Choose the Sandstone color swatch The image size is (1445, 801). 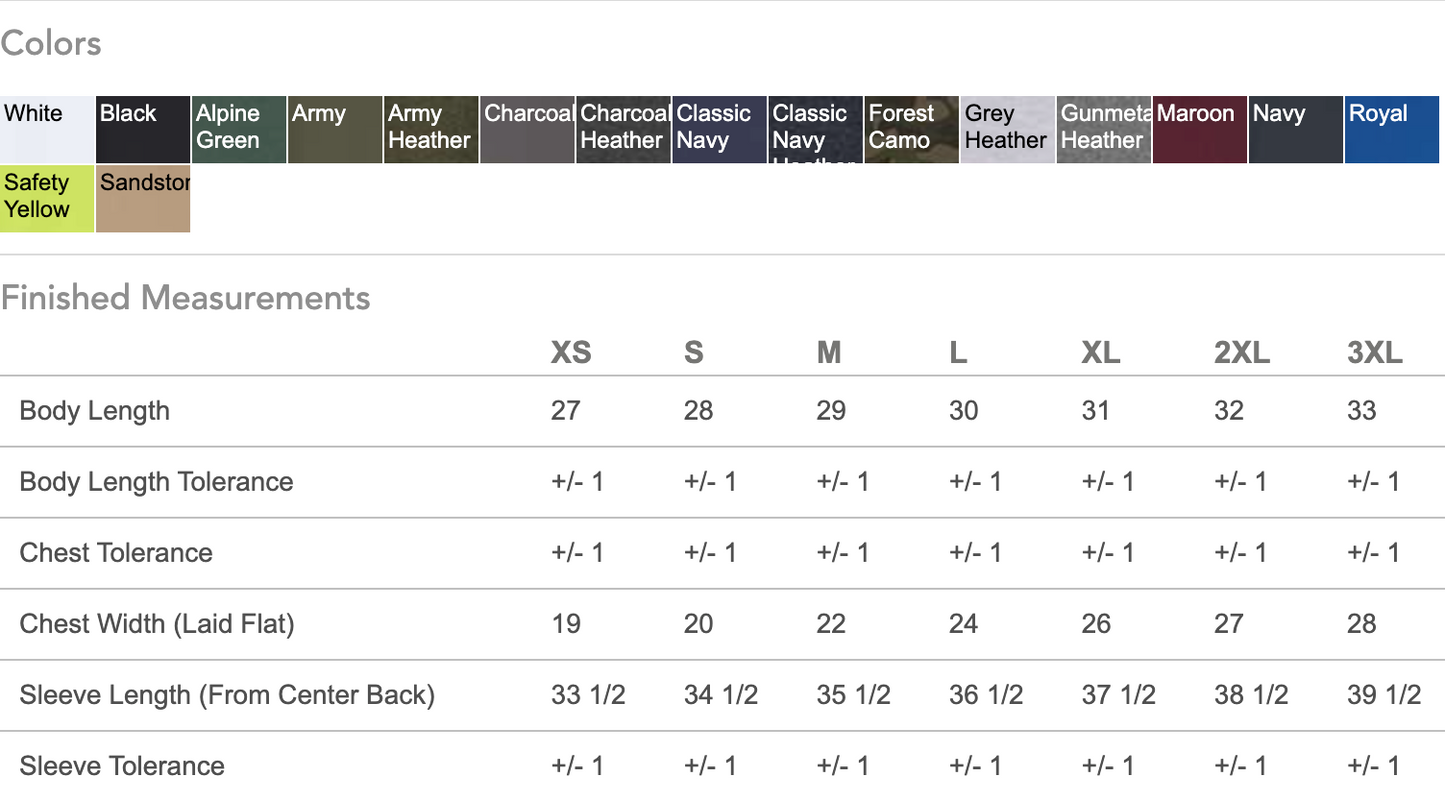pyautogui.click(x=143, y=199)
